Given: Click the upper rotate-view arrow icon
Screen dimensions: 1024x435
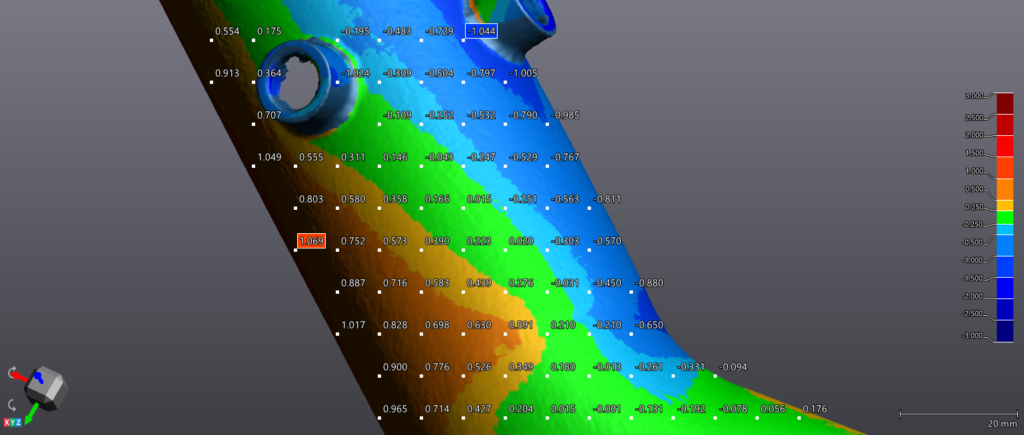Looking at the screenshot, I should [x=12, y=372].
